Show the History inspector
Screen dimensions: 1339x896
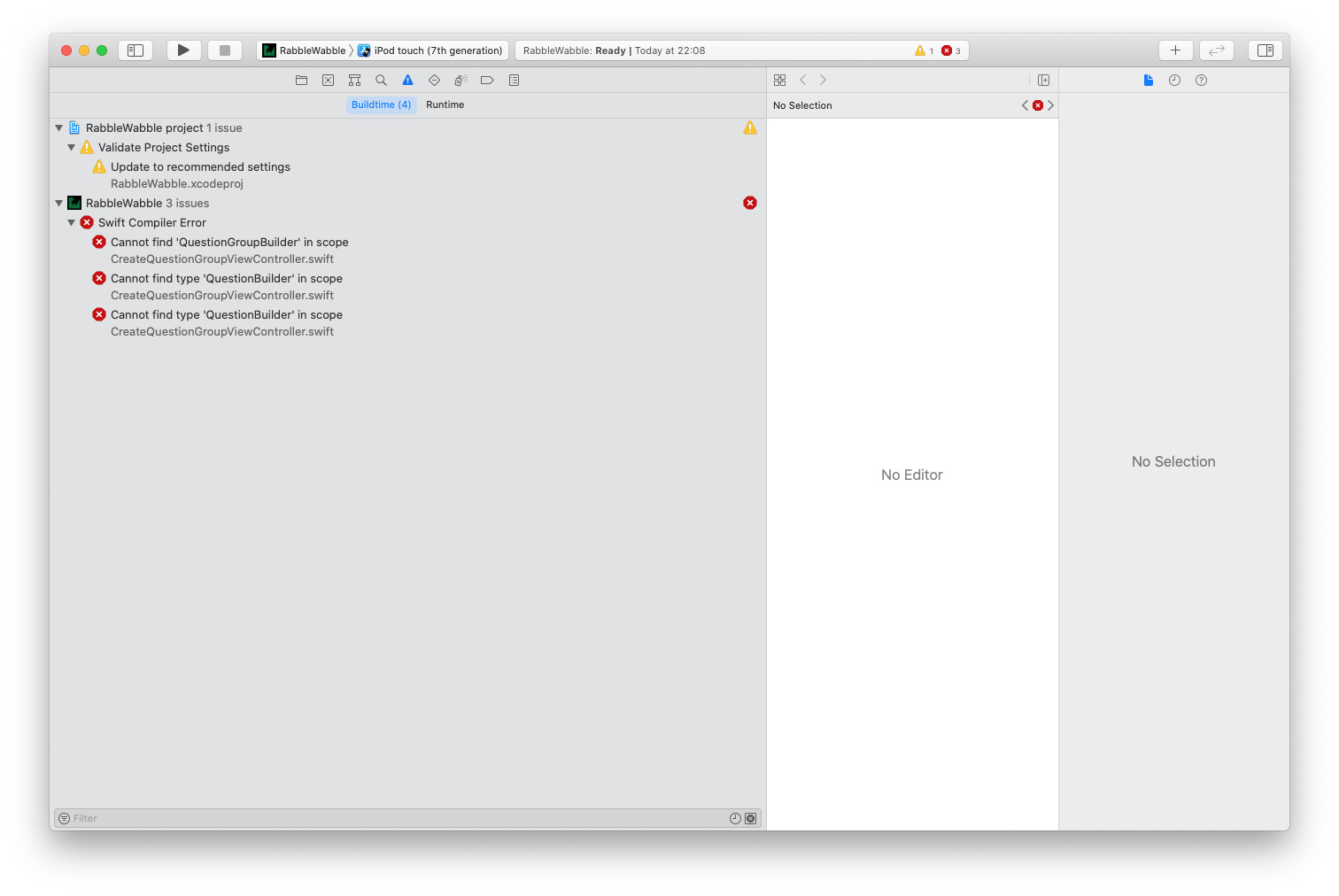coord(1174,80)
